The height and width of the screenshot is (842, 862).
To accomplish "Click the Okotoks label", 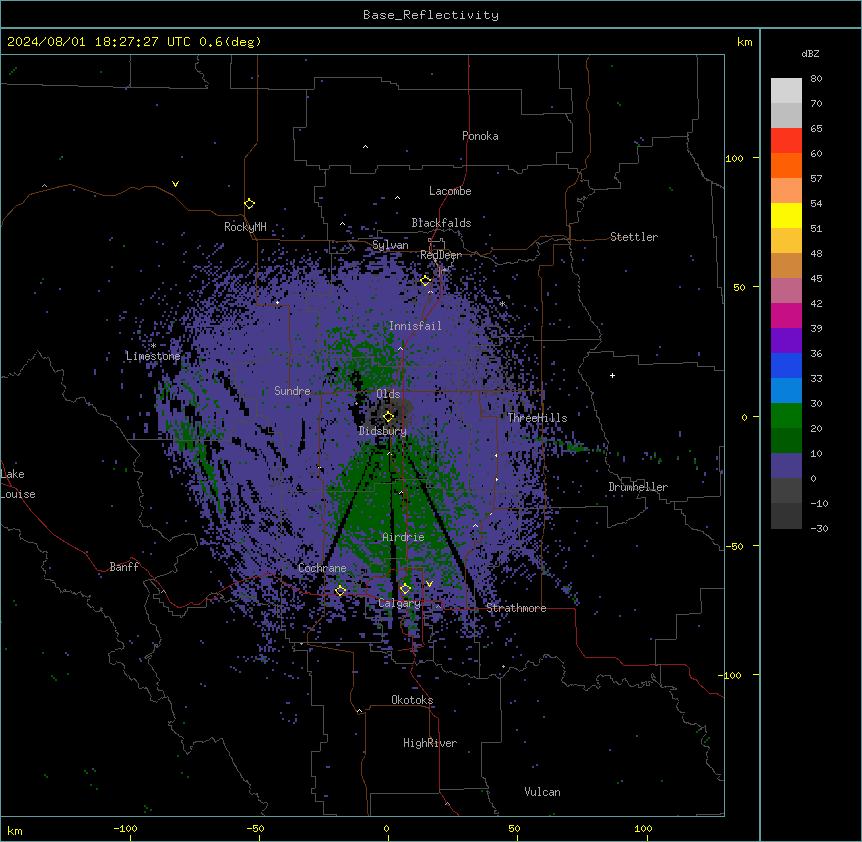I will (x=412, y=700).
